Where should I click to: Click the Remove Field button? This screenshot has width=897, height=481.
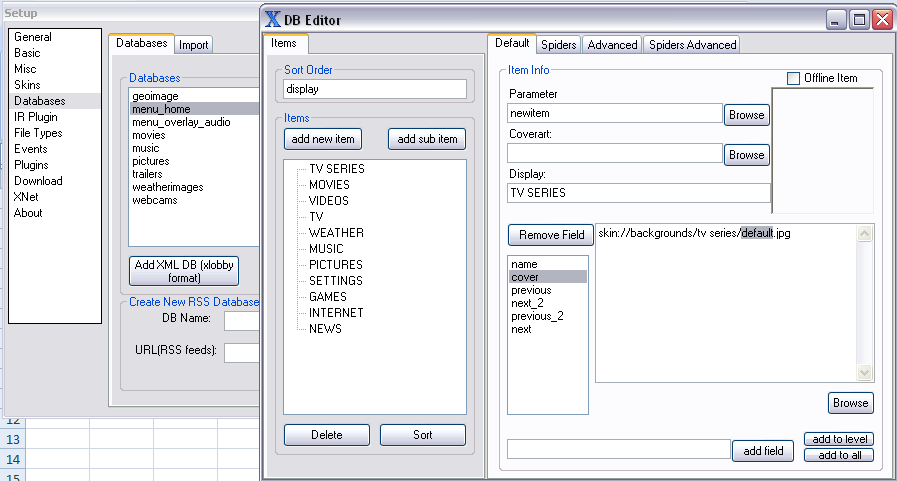tap(551, 235)
